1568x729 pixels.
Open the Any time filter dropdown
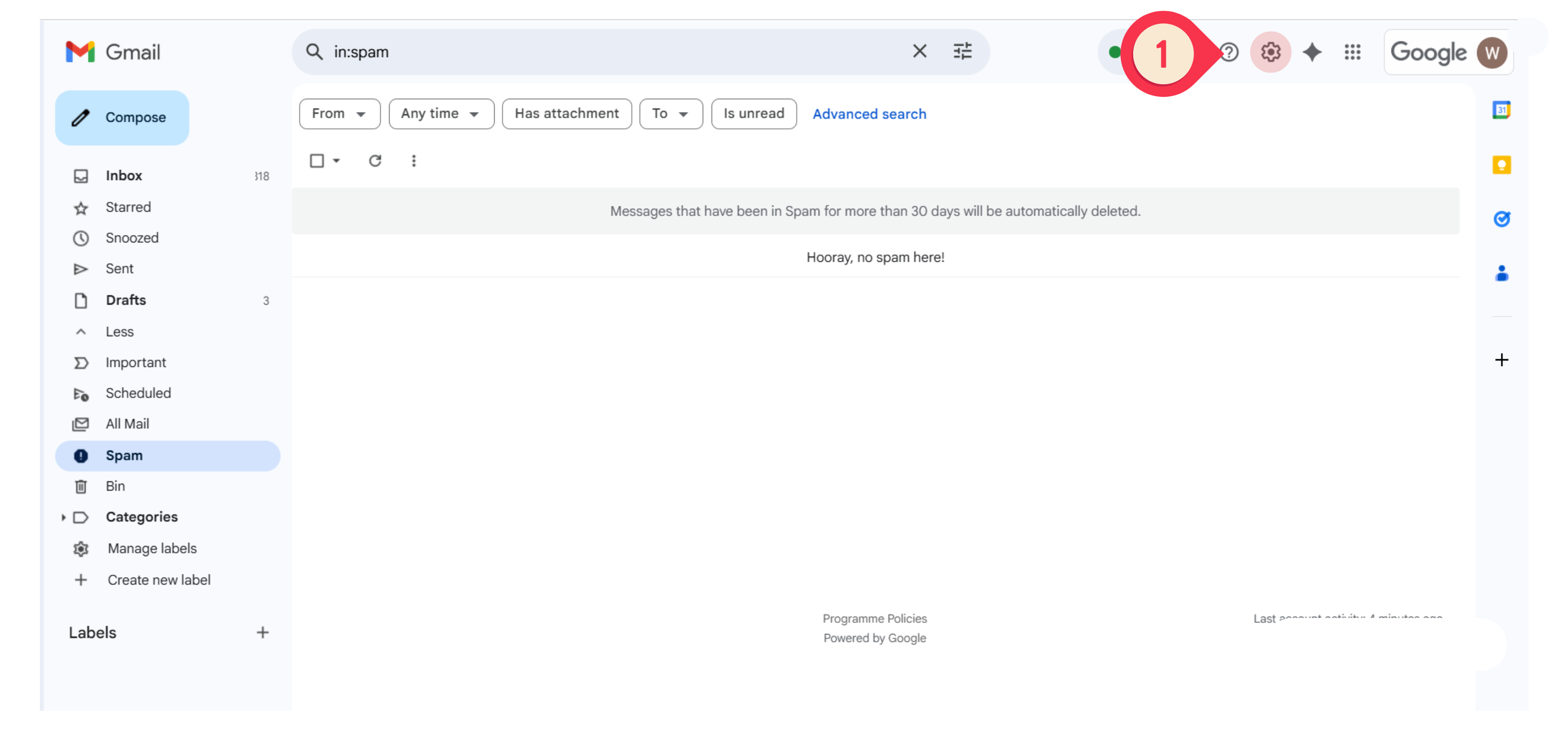(x=441, y=114)
